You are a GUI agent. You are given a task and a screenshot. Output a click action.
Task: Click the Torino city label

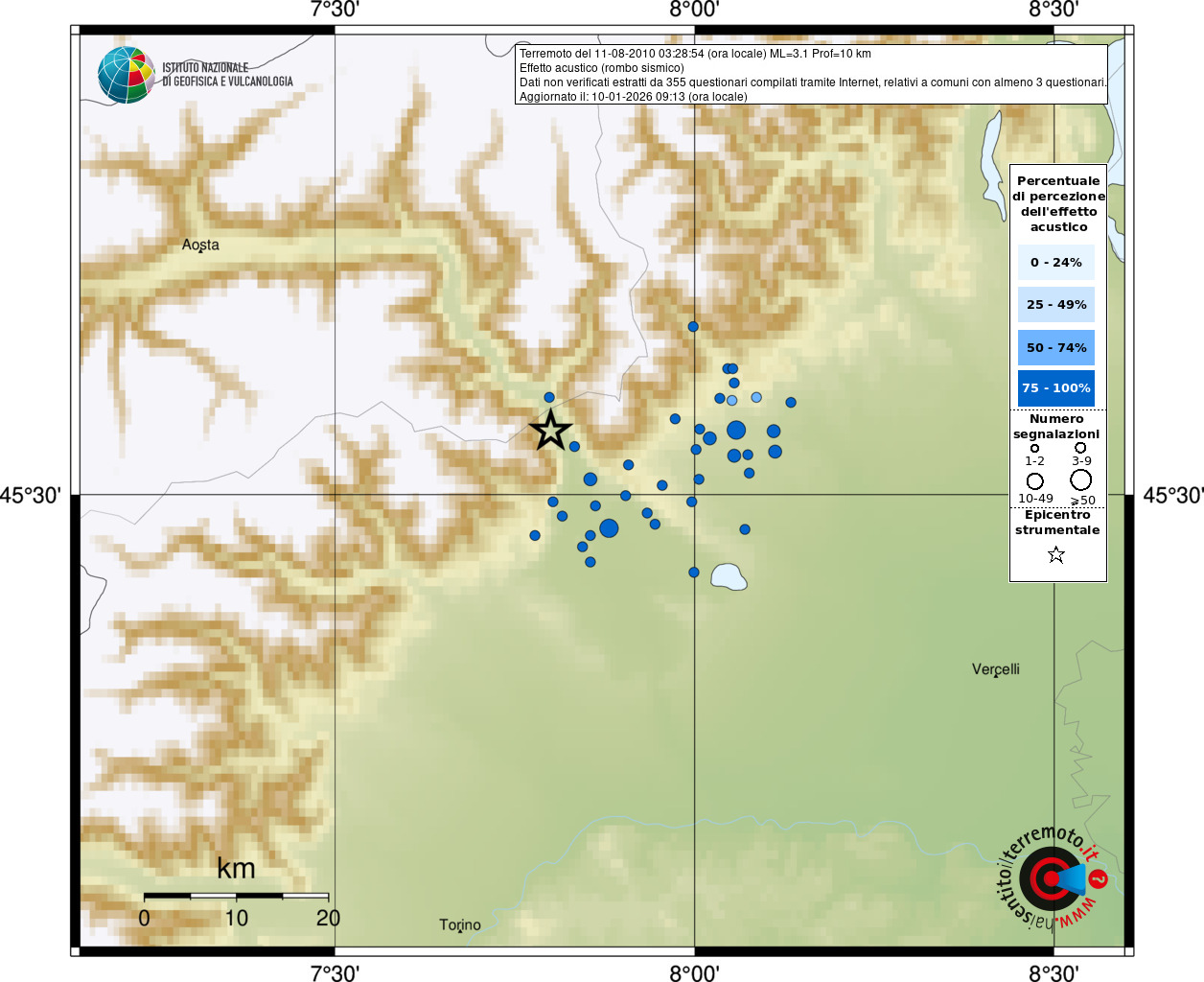[x=460, y=924]
